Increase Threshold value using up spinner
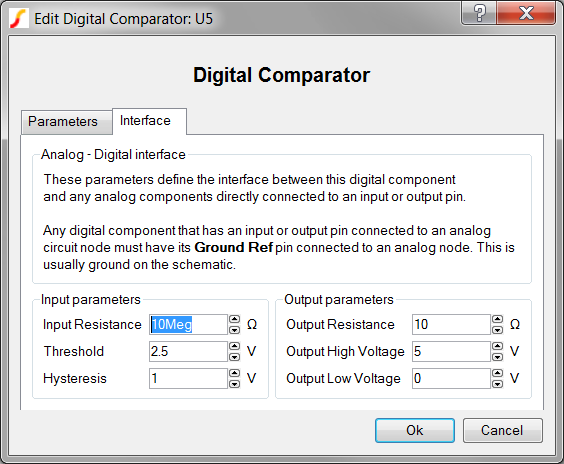Viewport: 564px width, 464px height. [x=235, y=346]
